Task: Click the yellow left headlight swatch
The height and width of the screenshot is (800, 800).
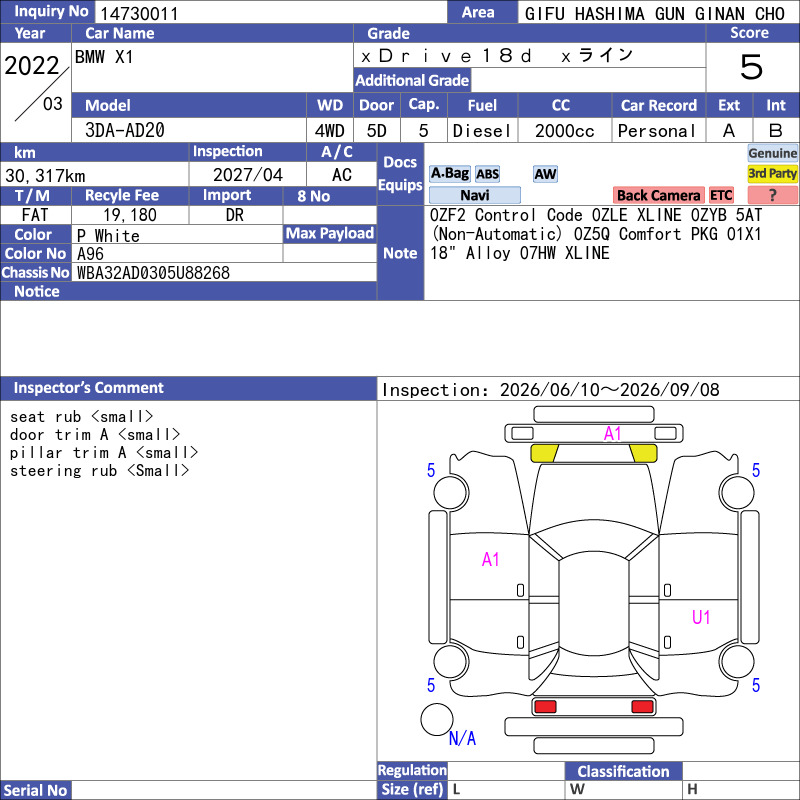Action: tap(545, 453)
